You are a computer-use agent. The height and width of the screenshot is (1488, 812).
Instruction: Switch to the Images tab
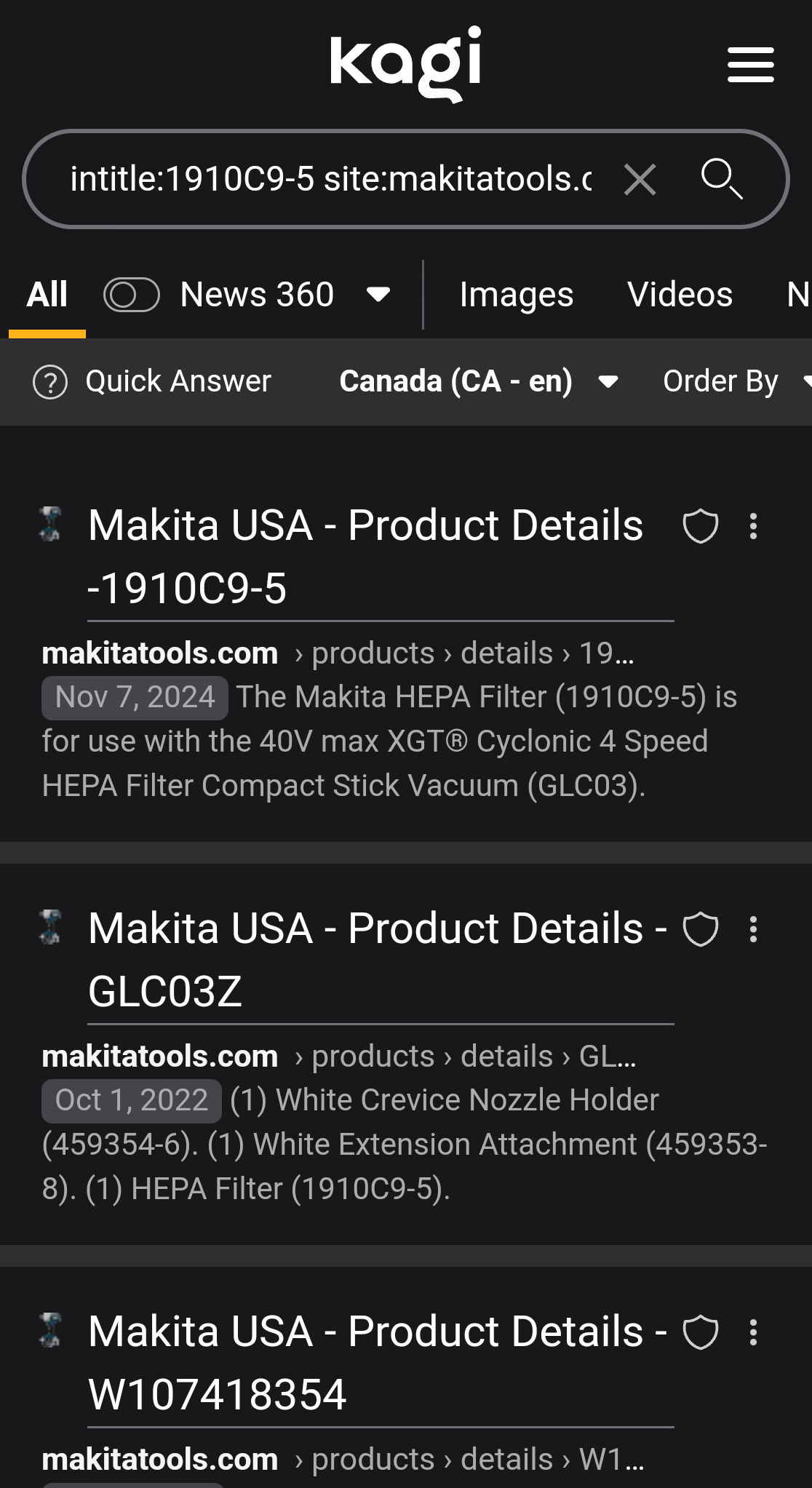pos(516,295)
